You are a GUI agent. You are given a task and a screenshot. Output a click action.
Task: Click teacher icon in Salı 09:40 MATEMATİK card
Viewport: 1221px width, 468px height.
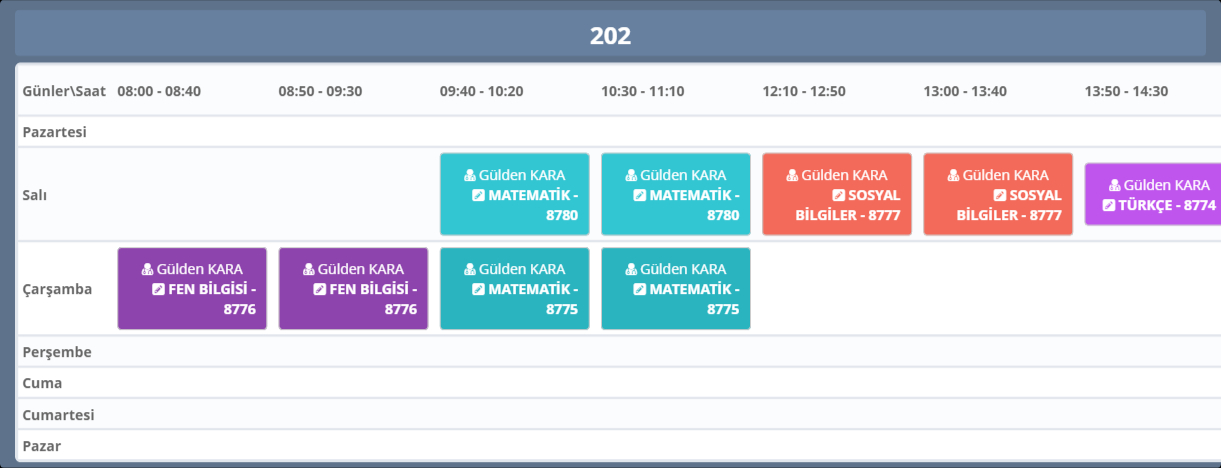pyautogui.click(x=470, y=175)
